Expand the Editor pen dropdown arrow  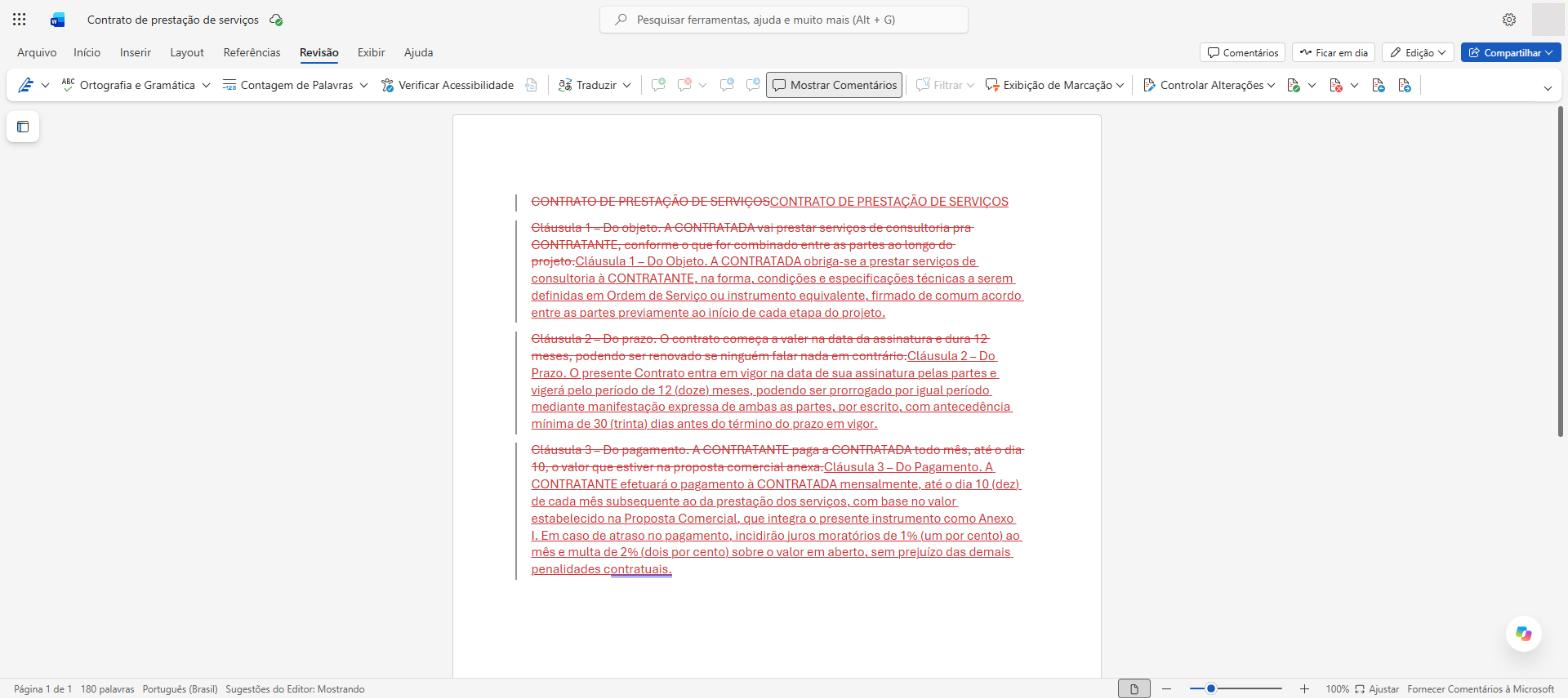[x=45, y=85]
